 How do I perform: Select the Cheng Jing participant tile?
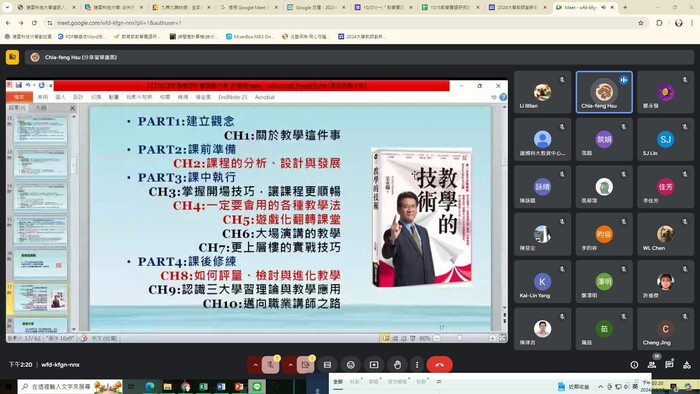(x=666, y=329)
